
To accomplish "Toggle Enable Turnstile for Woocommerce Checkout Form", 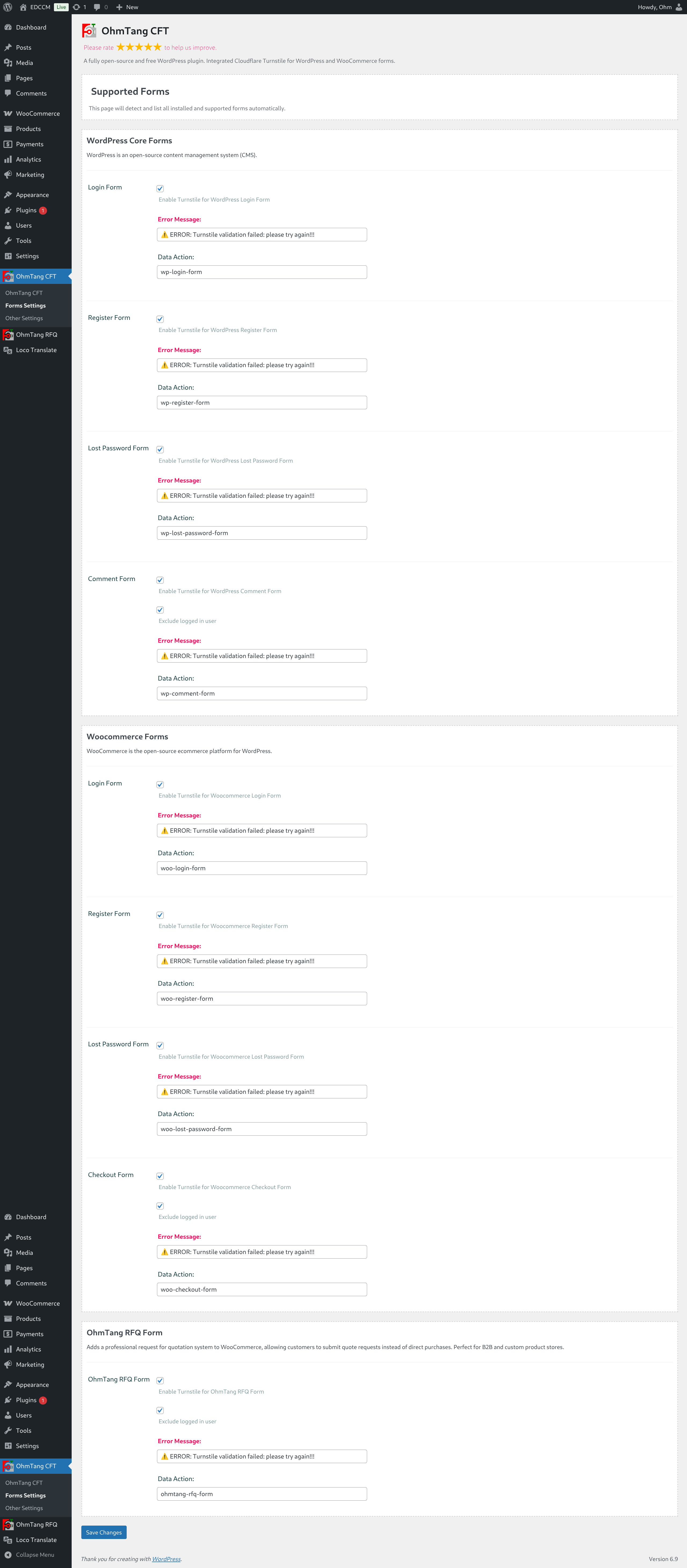I will pos(160,1176).
